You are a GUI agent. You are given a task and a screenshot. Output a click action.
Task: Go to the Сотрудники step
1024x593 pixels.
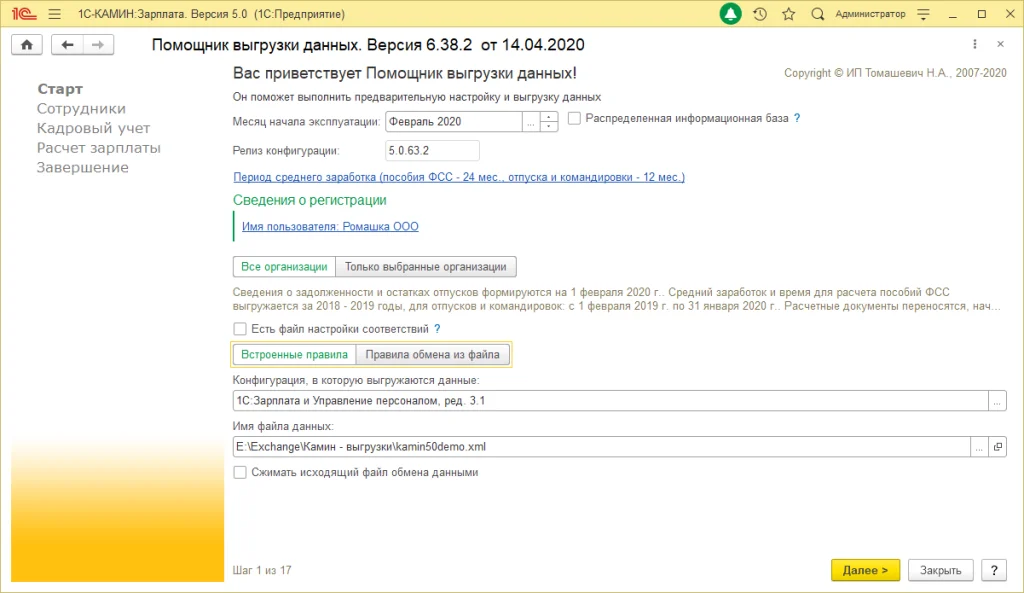(81, 108)
